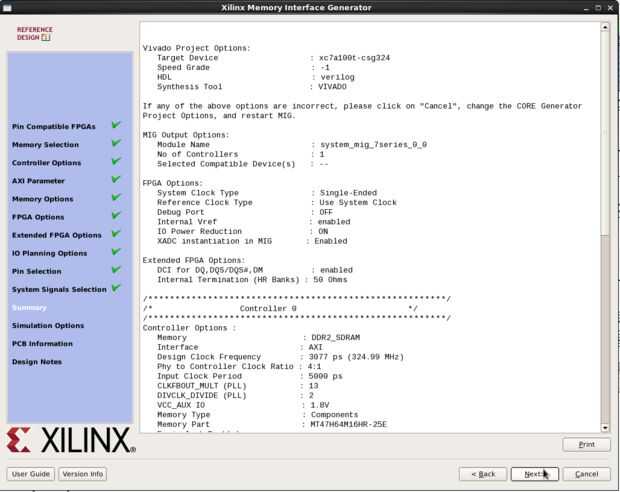Show Version Info
620x492 pixels.
pyautogui.click(x=83, y=474)
